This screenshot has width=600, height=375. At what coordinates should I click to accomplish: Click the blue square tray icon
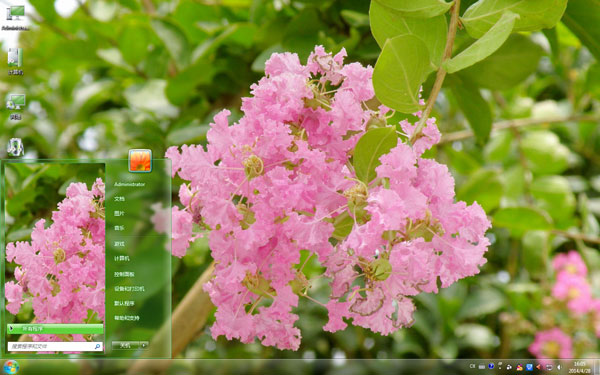[x=529, y=367]
